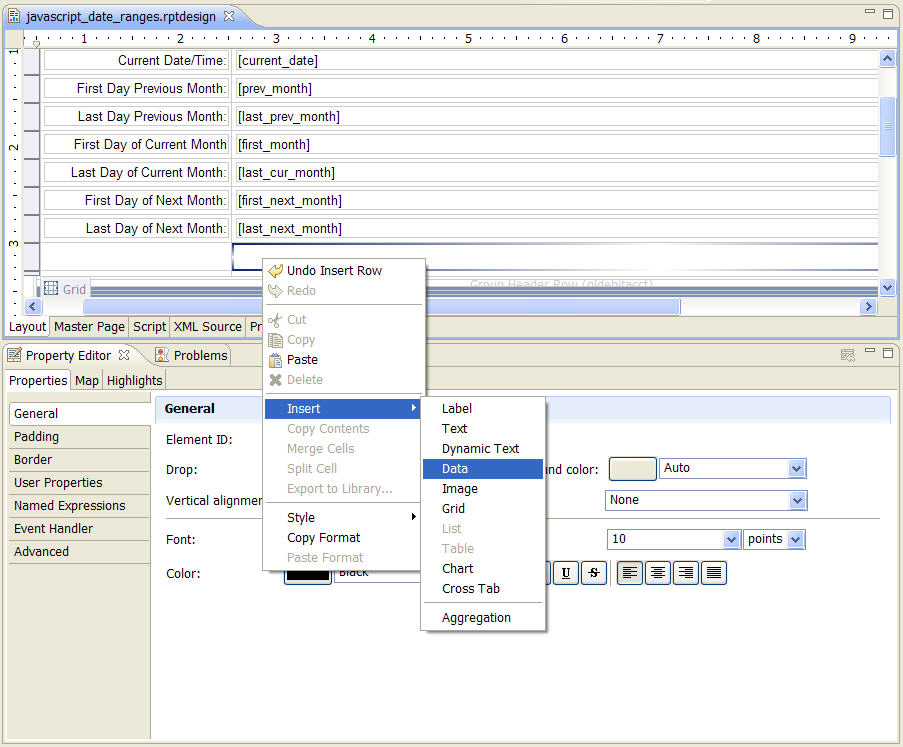Select left text alignment
Screen dimensions: 903x747
(630, 572)
